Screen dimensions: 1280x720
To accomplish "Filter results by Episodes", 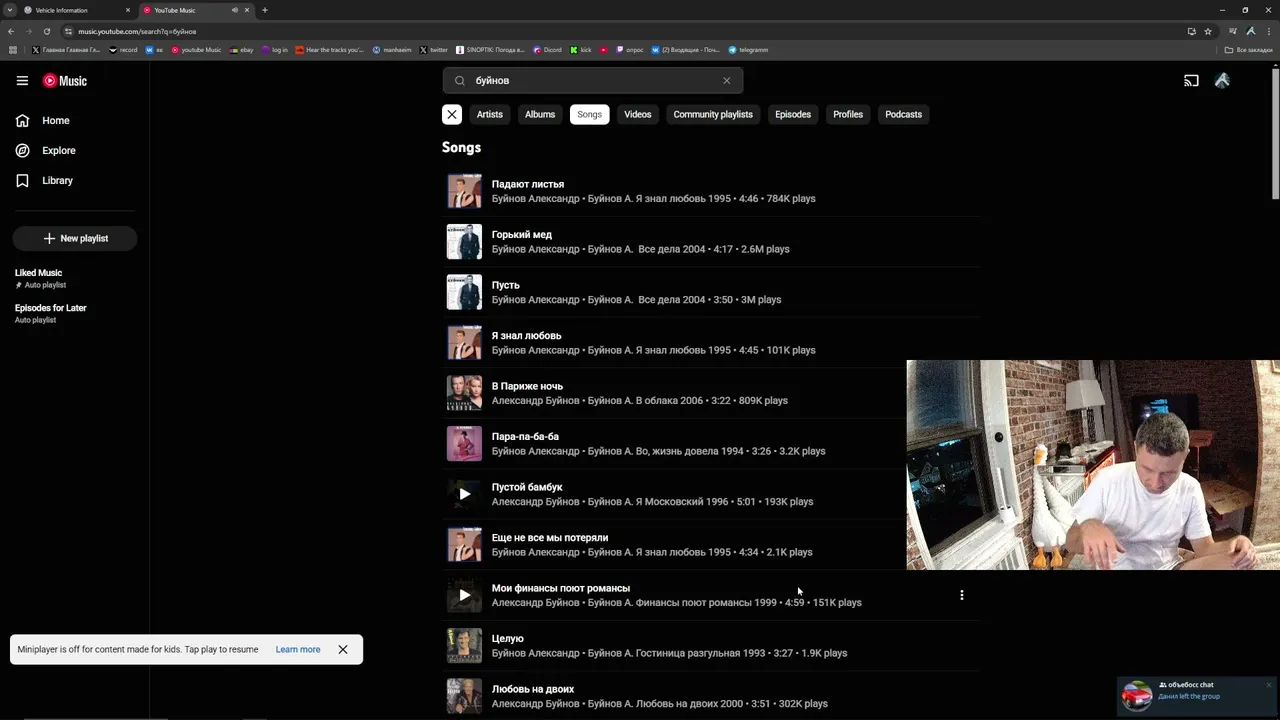I will (x=793, y=114).
